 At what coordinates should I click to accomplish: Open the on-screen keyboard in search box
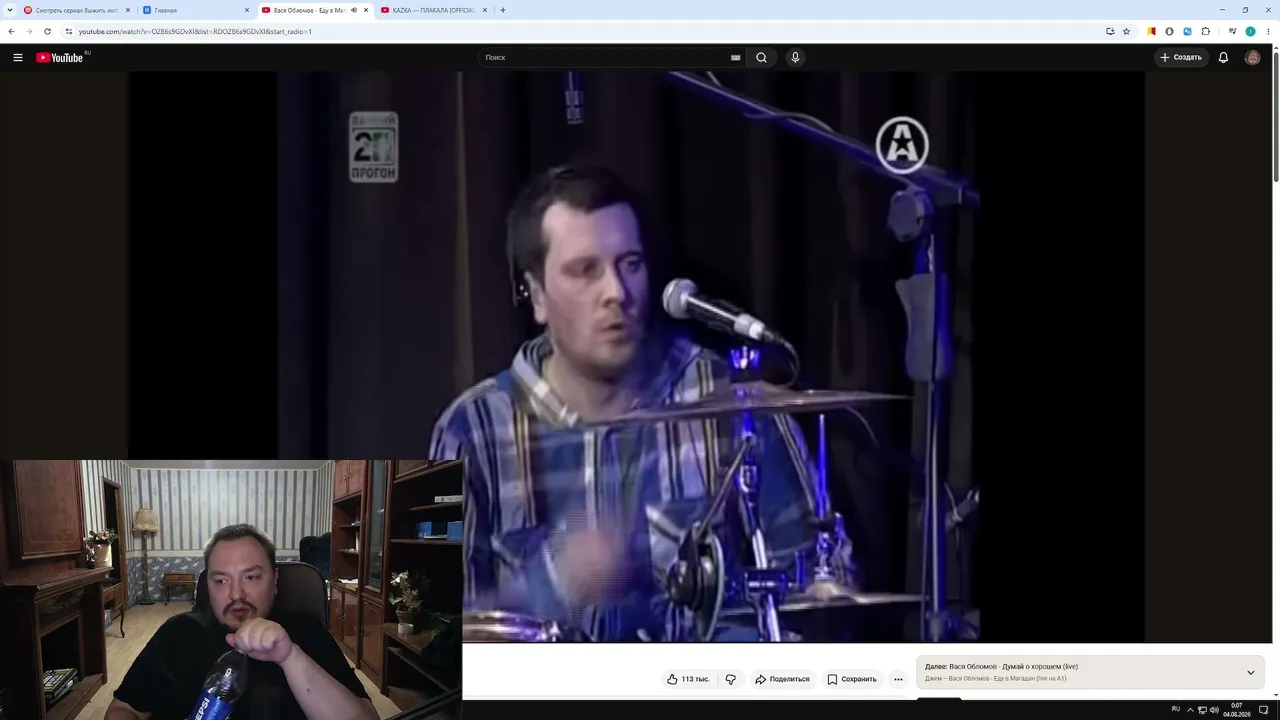[x=736, y=57]
